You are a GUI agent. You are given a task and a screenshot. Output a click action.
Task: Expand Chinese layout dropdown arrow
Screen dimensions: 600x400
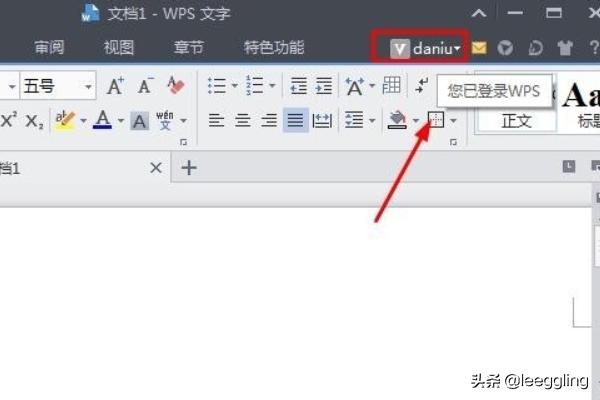coord(372,86)
